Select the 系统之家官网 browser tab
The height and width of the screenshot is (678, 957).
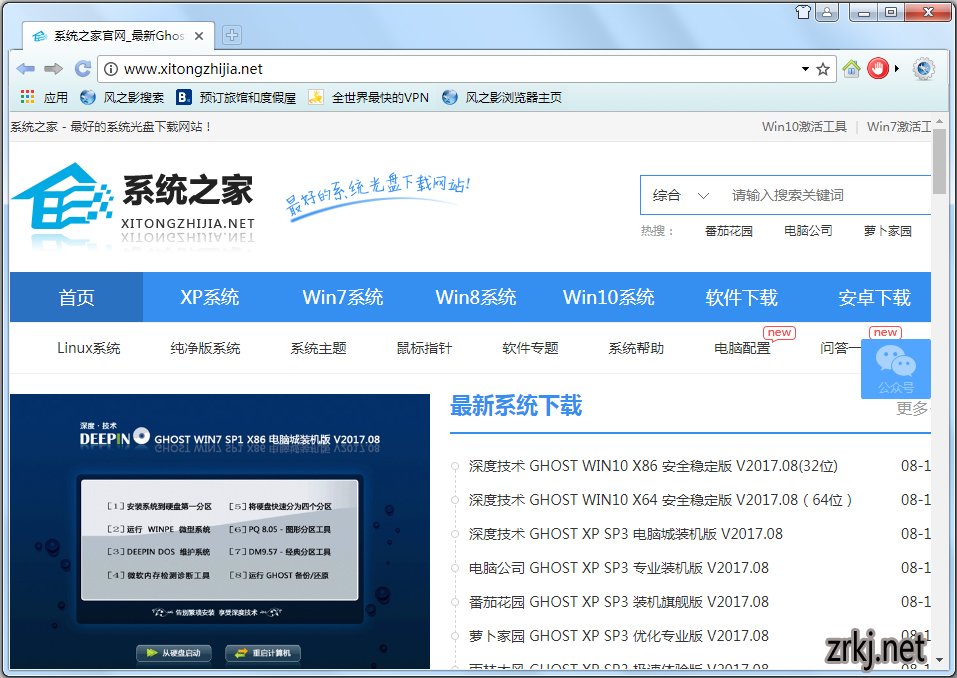[x=118, y=36]
